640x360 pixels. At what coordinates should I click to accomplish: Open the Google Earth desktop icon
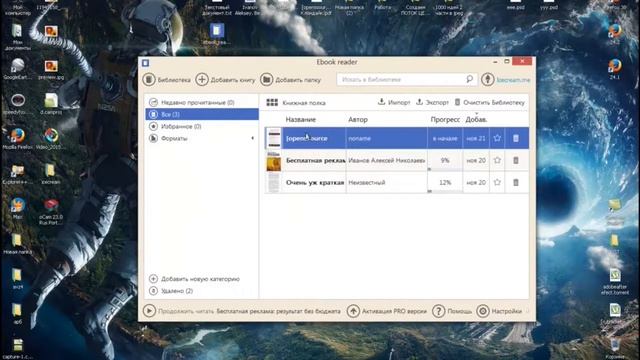point(17,69)
